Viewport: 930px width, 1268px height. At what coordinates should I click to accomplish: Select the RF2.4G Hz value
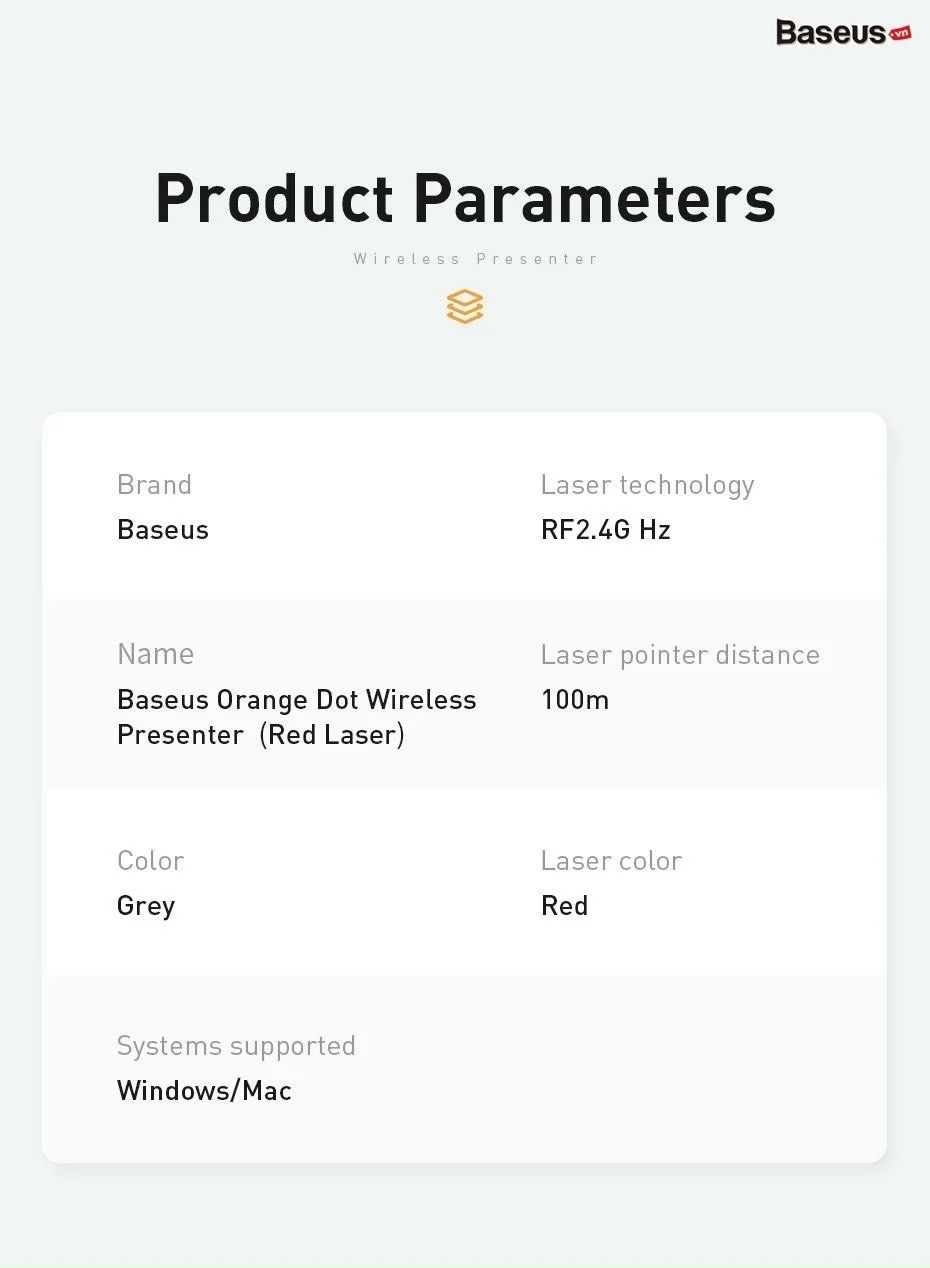605,530
